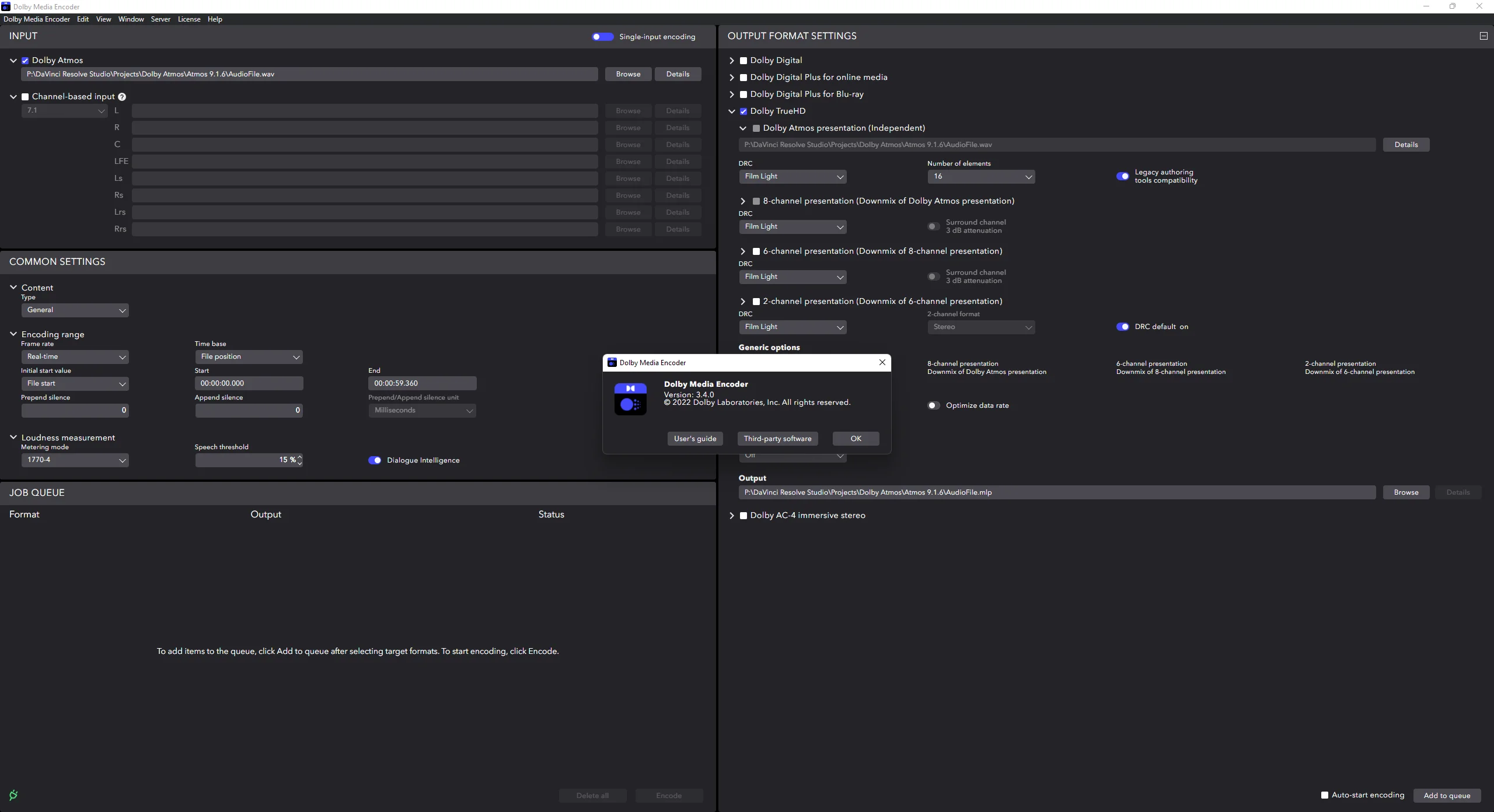Open the Number of elements dropdown
This screenshot has width=1494, height=812.
coord(980,176)
